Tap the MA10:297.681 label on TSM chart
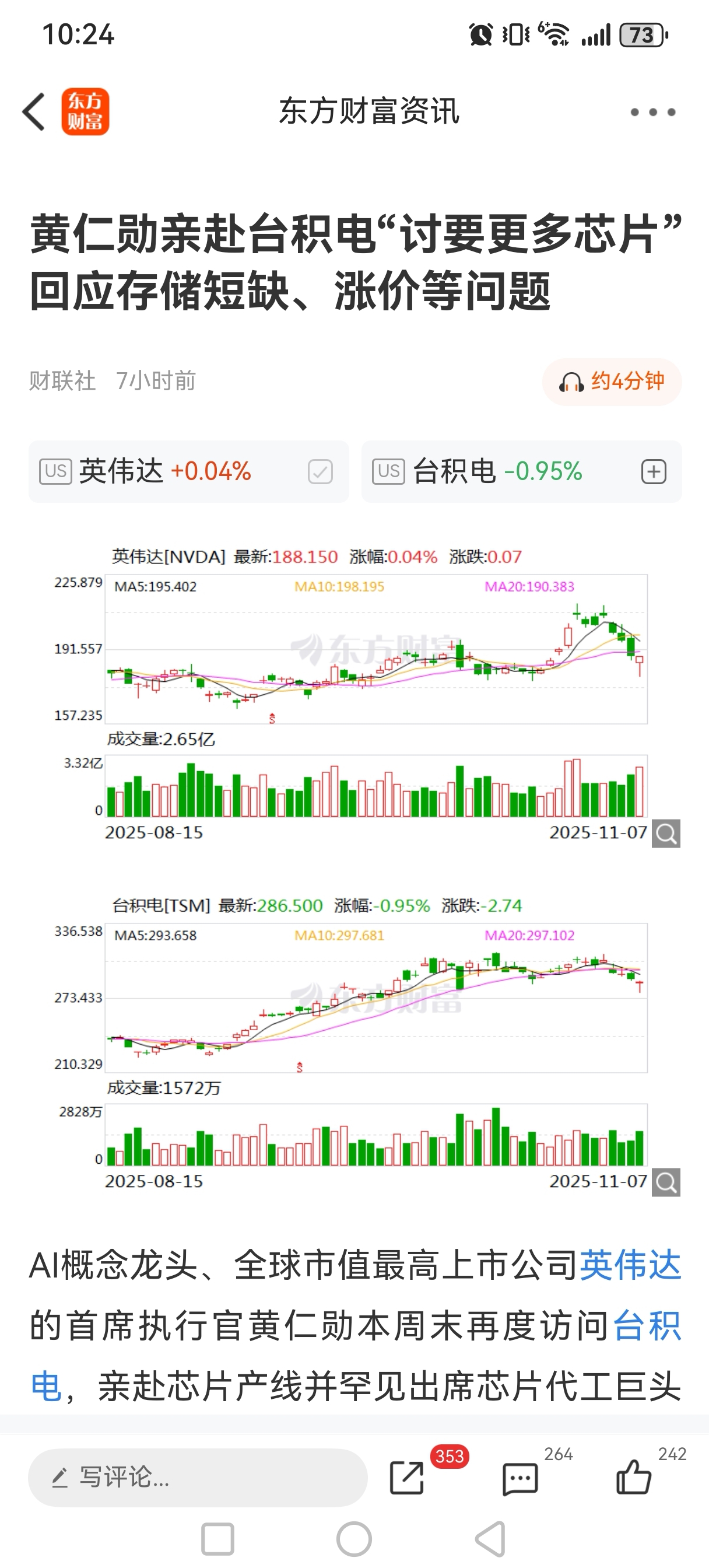 (x=339, y=936)
